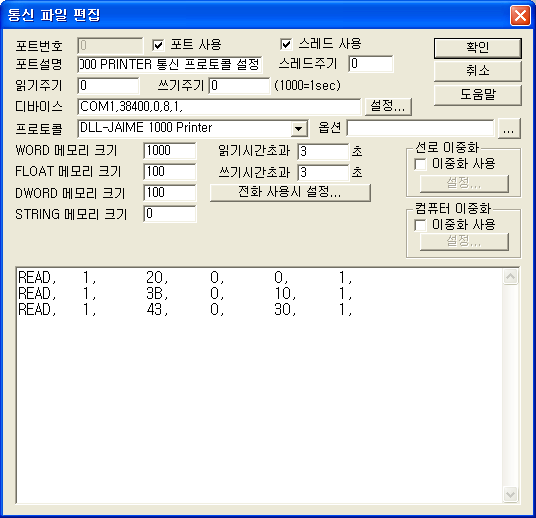The height and width of the screenshot is (518, 536).
Task: Close the 통신 파일 편집 dialog window
Action: click(x=520, y=15)
